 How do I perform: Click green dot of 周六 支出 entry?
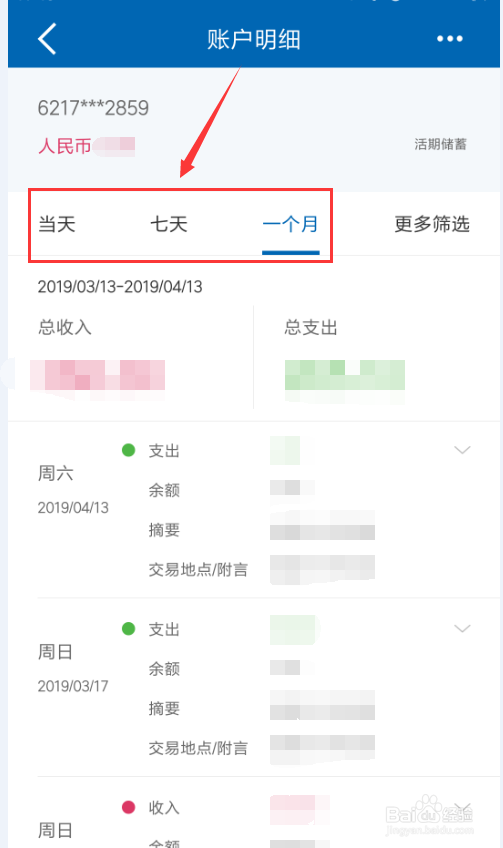pyautogui.click(x=128, y=450)
